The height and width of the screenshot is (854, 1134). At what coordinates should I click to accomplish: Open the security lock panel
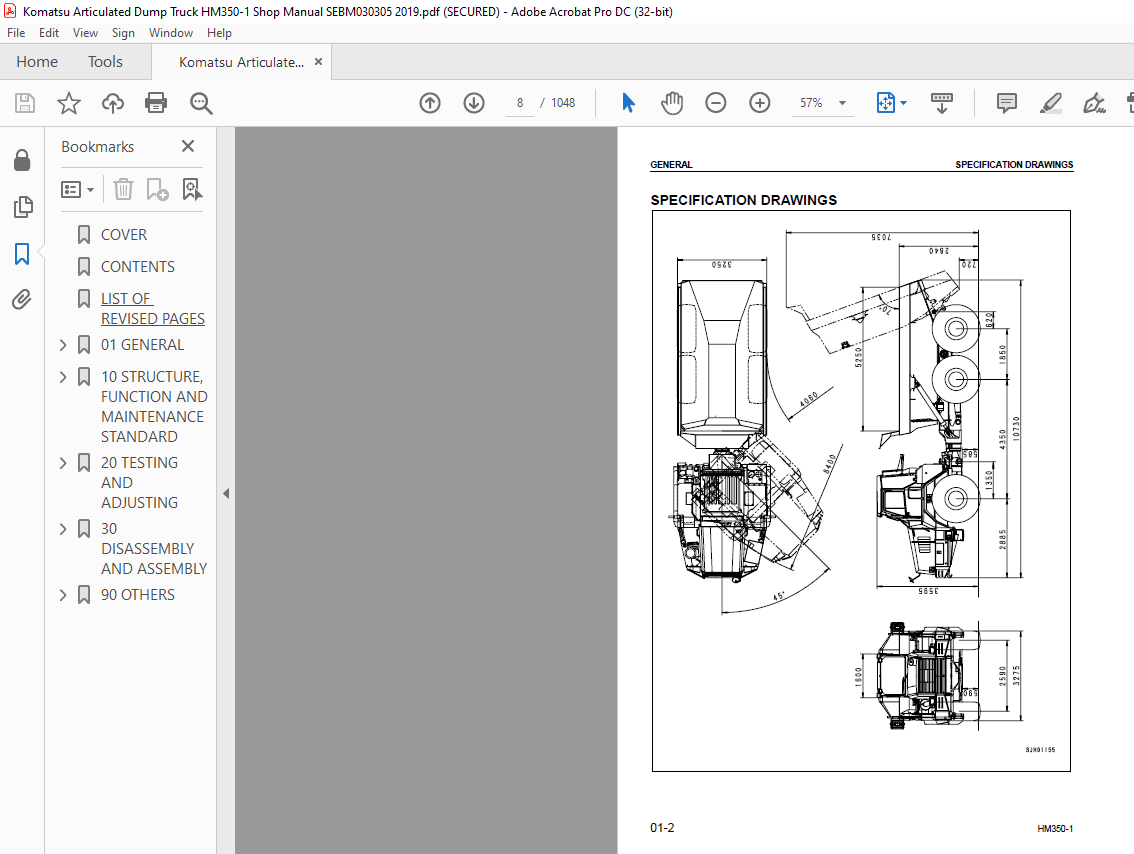click(x=22, y=160)
